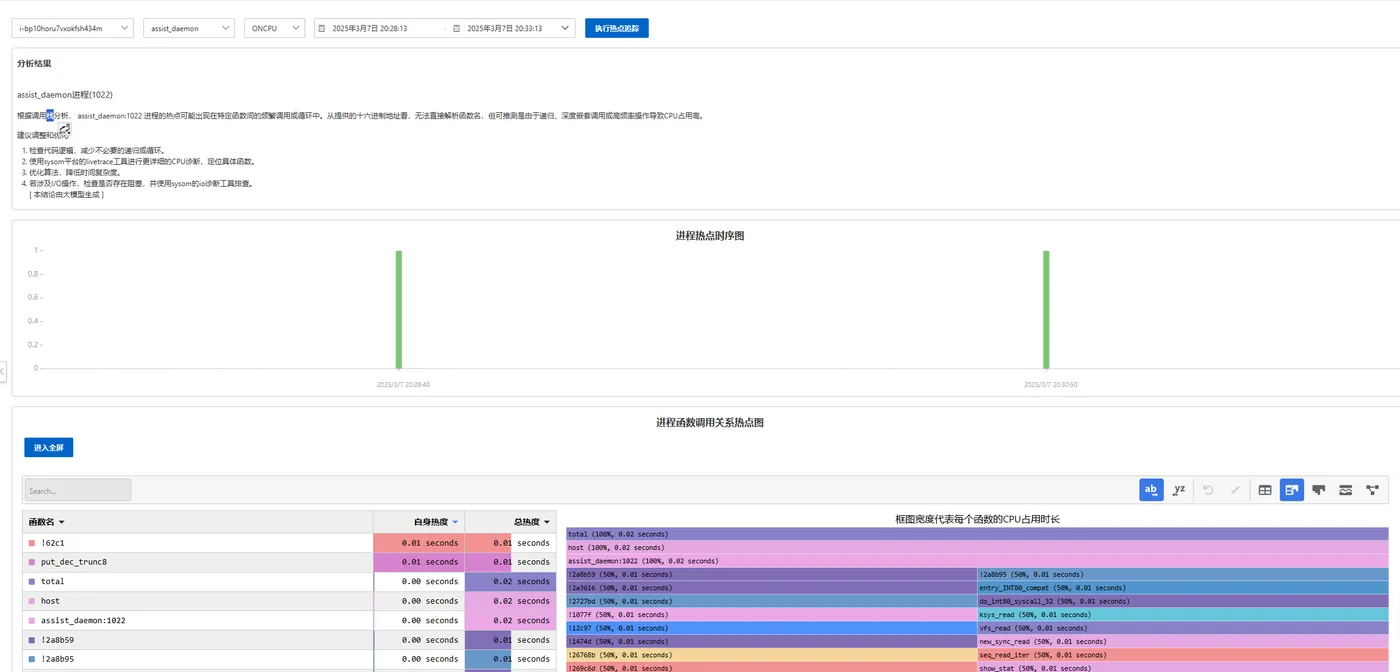Switch to sandwich view icon
This screenshot has height=672, width=1400.
click(1346, 490)
